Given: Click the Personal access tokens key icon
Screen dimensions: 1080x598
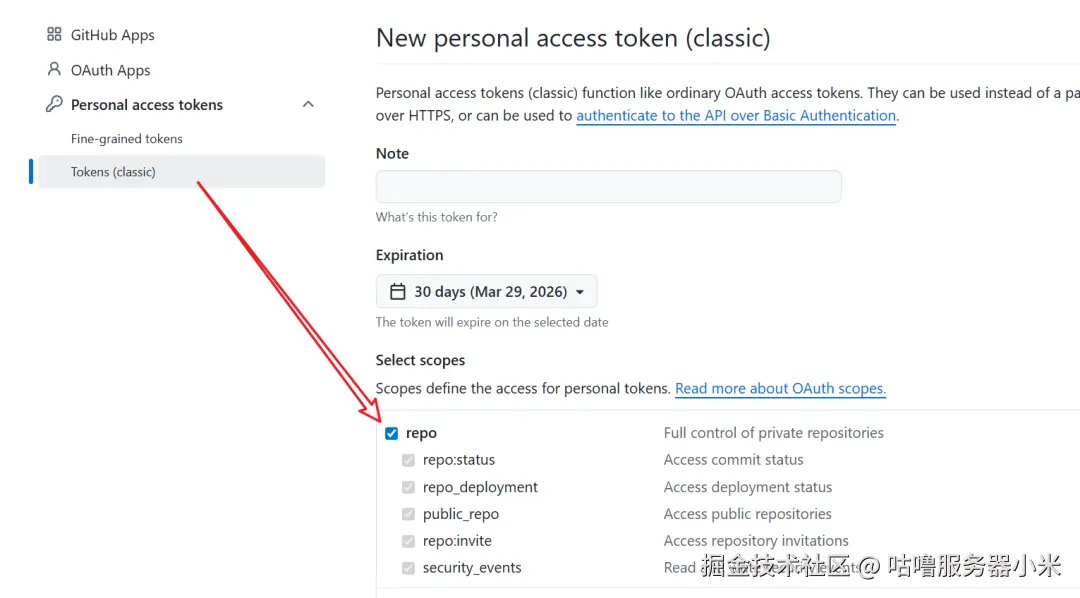Looking at the screenshot, I should pyautogui.click(x=54, y=105).
